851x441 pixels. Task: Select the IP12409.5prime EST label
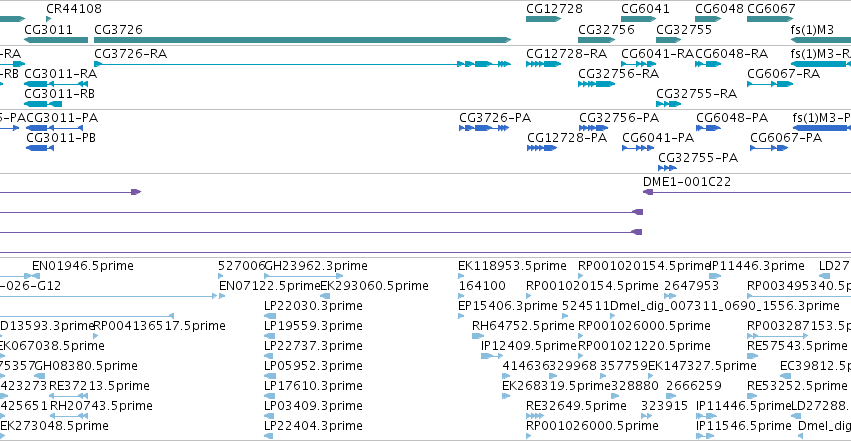click(x=529, y=346)
